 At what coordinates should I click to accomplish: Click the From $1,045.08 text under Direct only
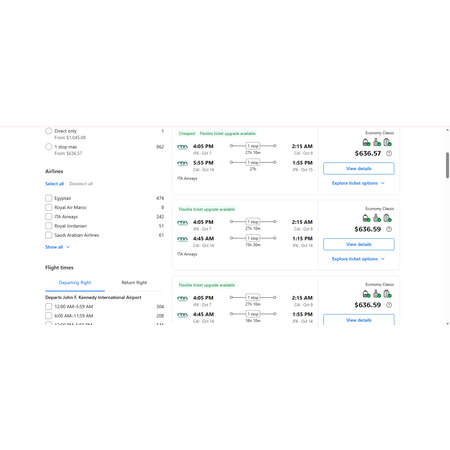[x=70, y=137]
